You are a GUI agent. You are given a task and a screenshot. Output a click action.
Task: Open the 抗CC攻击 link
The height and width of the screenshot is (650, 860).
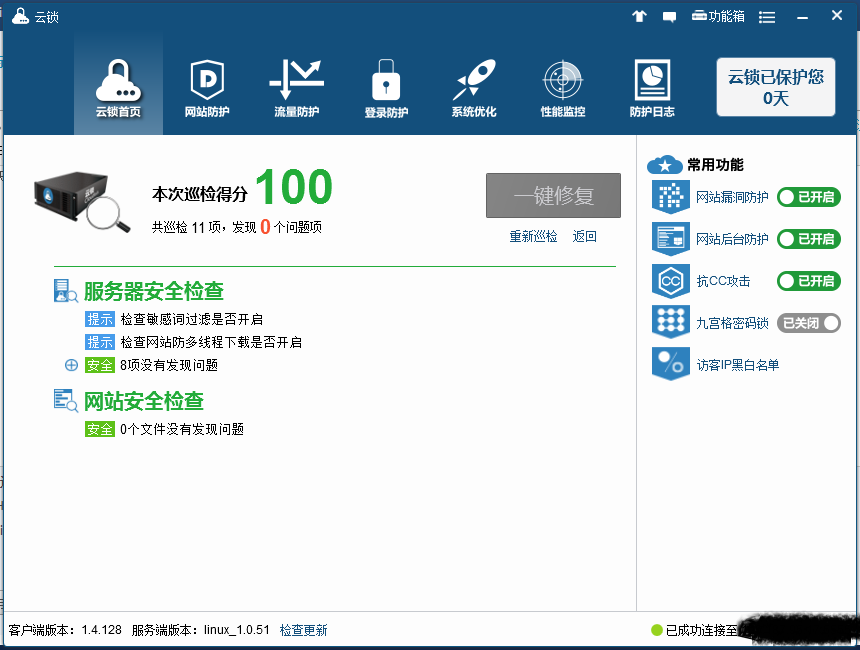coord(723,281)
